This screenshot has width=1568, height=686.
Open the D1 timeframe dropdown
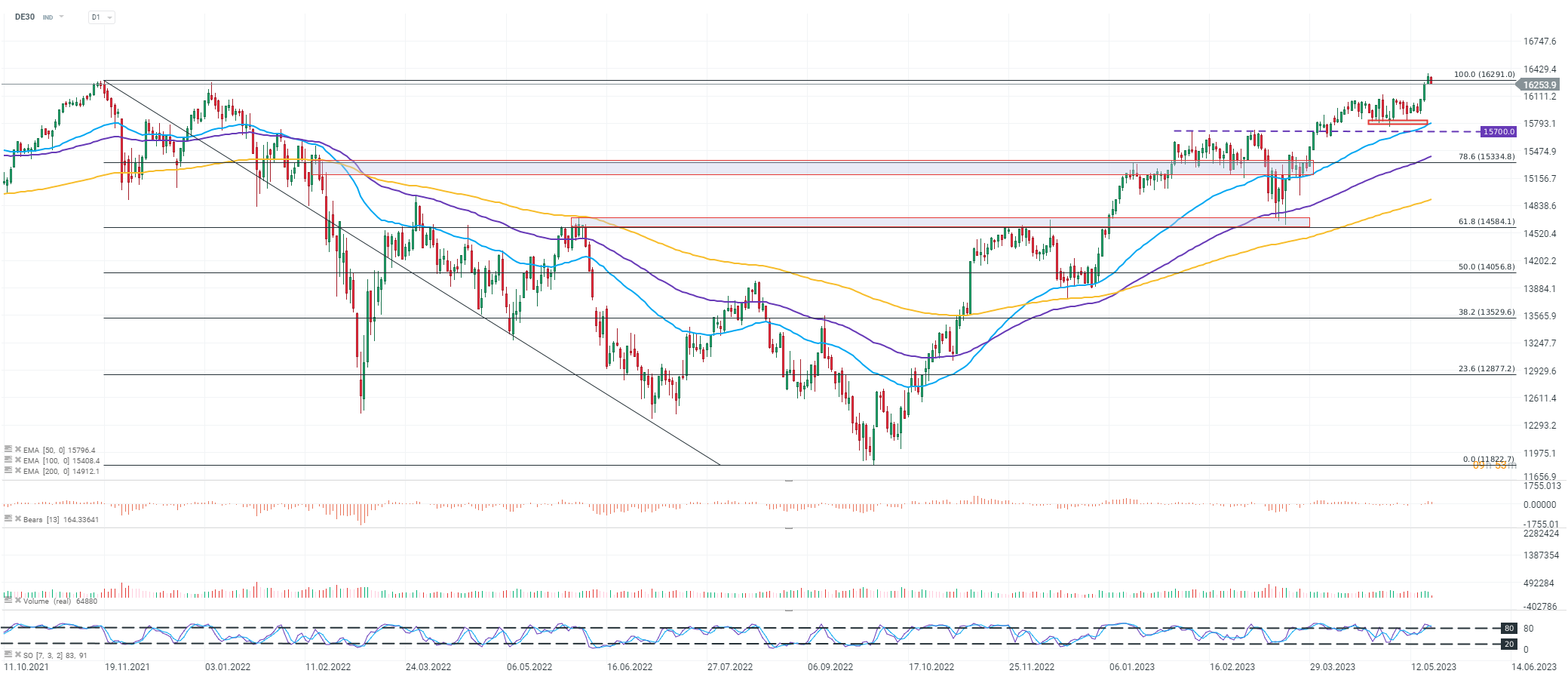(101, 17)
